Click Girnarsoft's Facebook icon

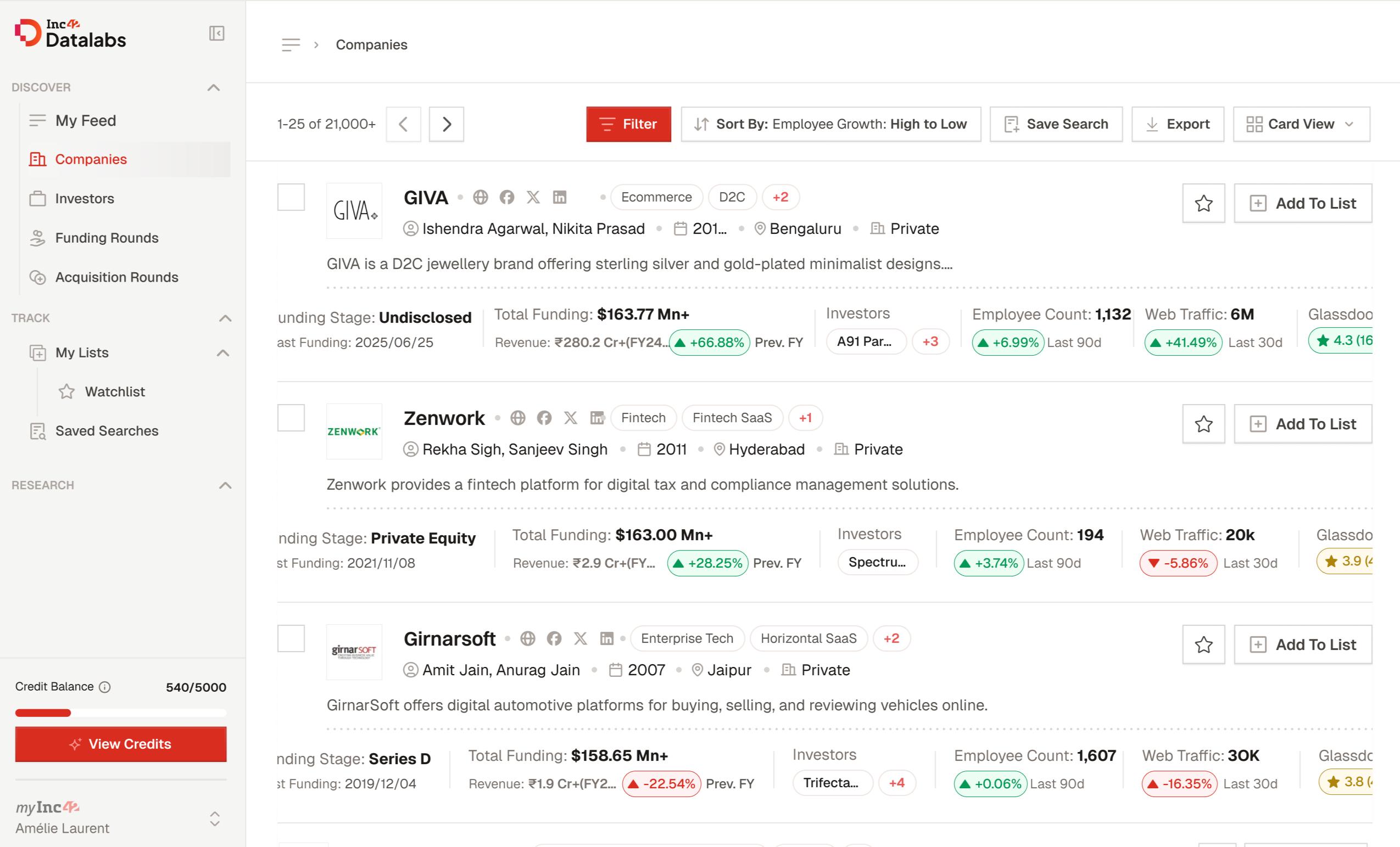(554, 638)
